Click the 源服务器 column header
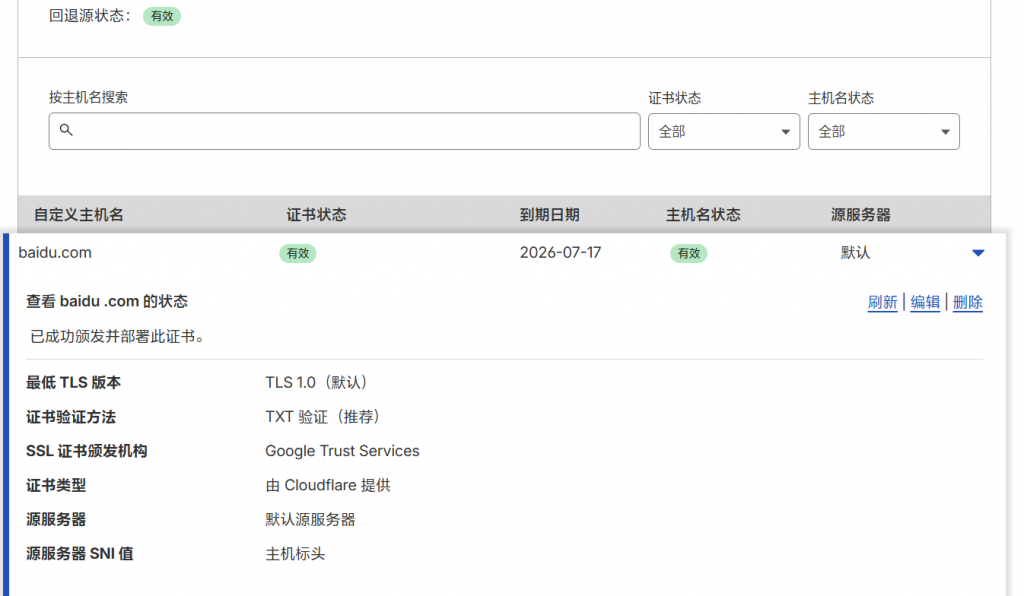The image size is (1024, 596). click(860, 215)
